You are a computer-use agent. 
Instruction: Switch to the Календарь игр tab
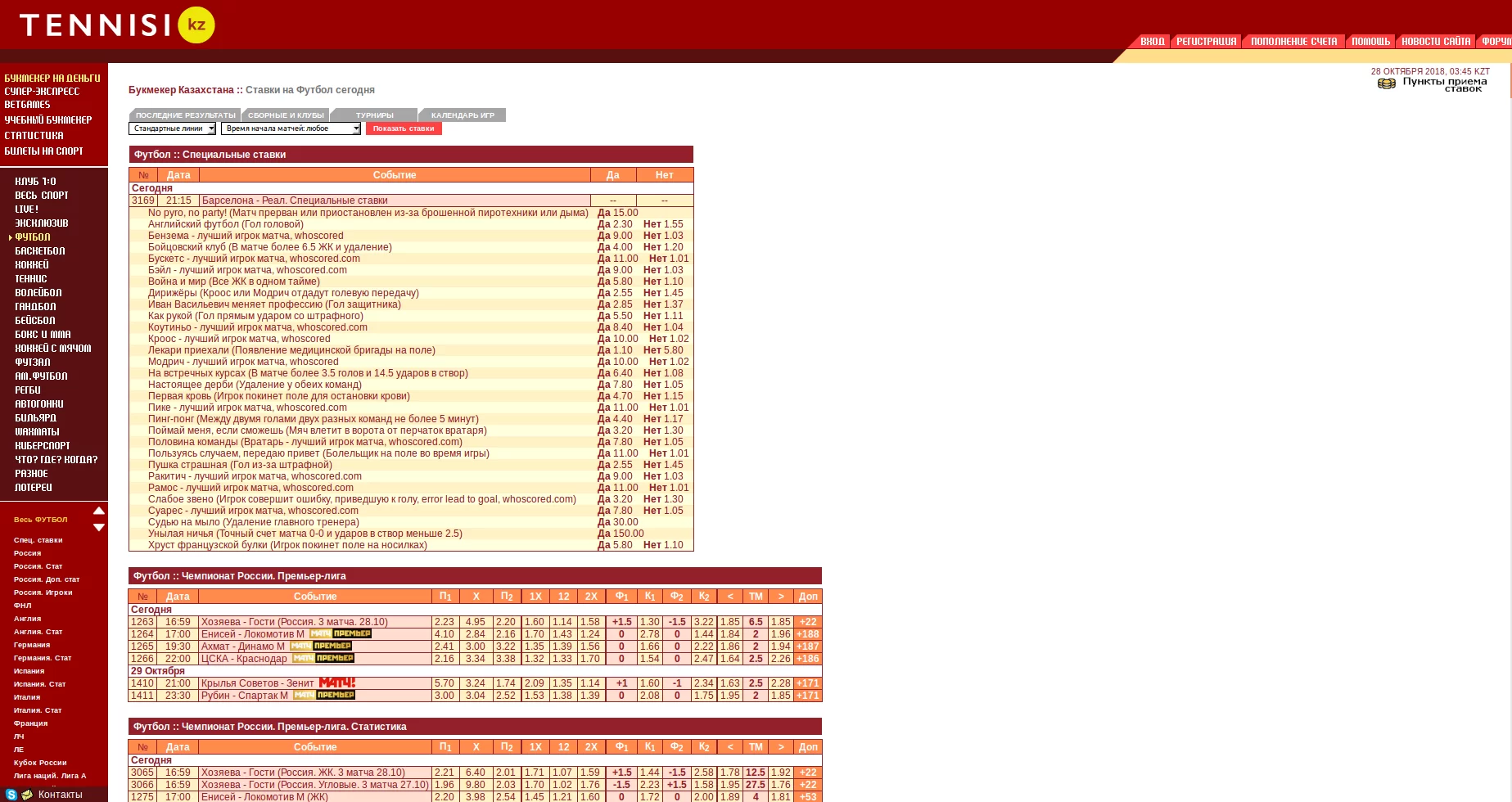(463, 115)
